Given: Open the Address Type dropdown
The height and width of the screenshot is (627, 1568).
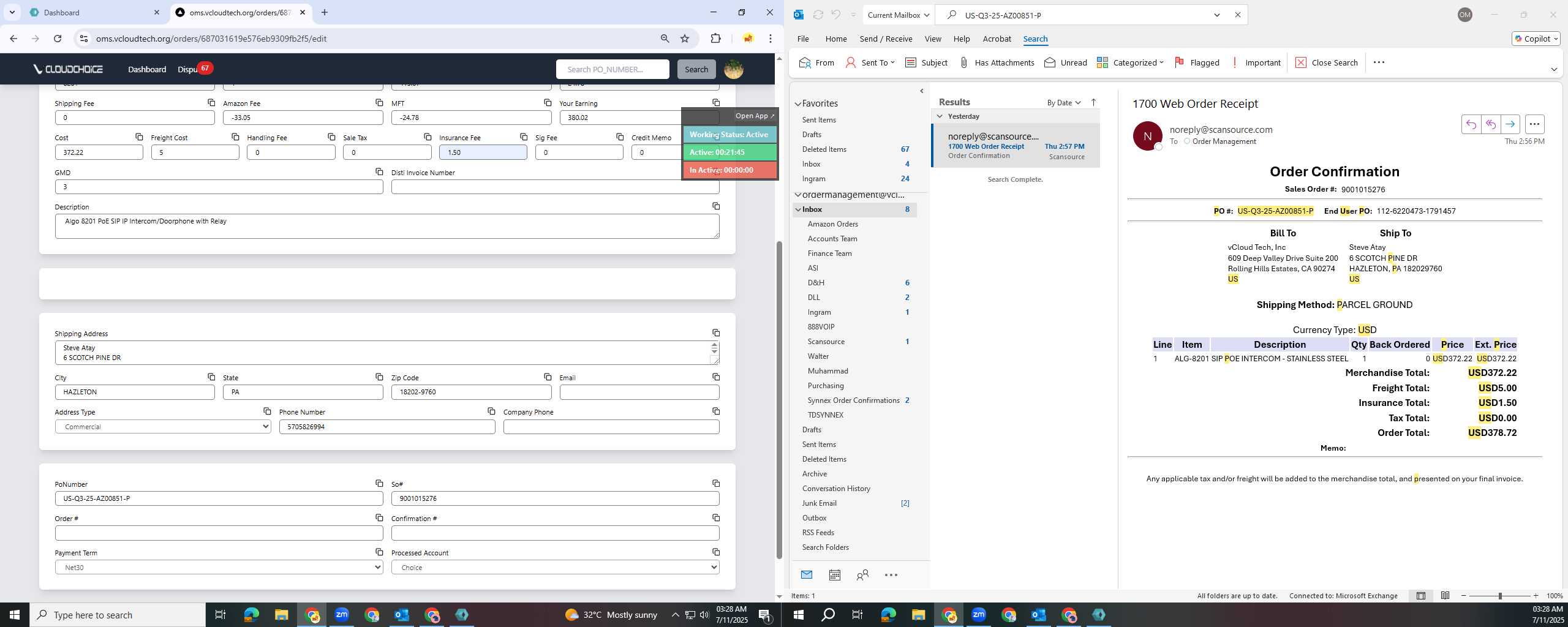Looking at the screenshot, I should [x=163, y=427].
